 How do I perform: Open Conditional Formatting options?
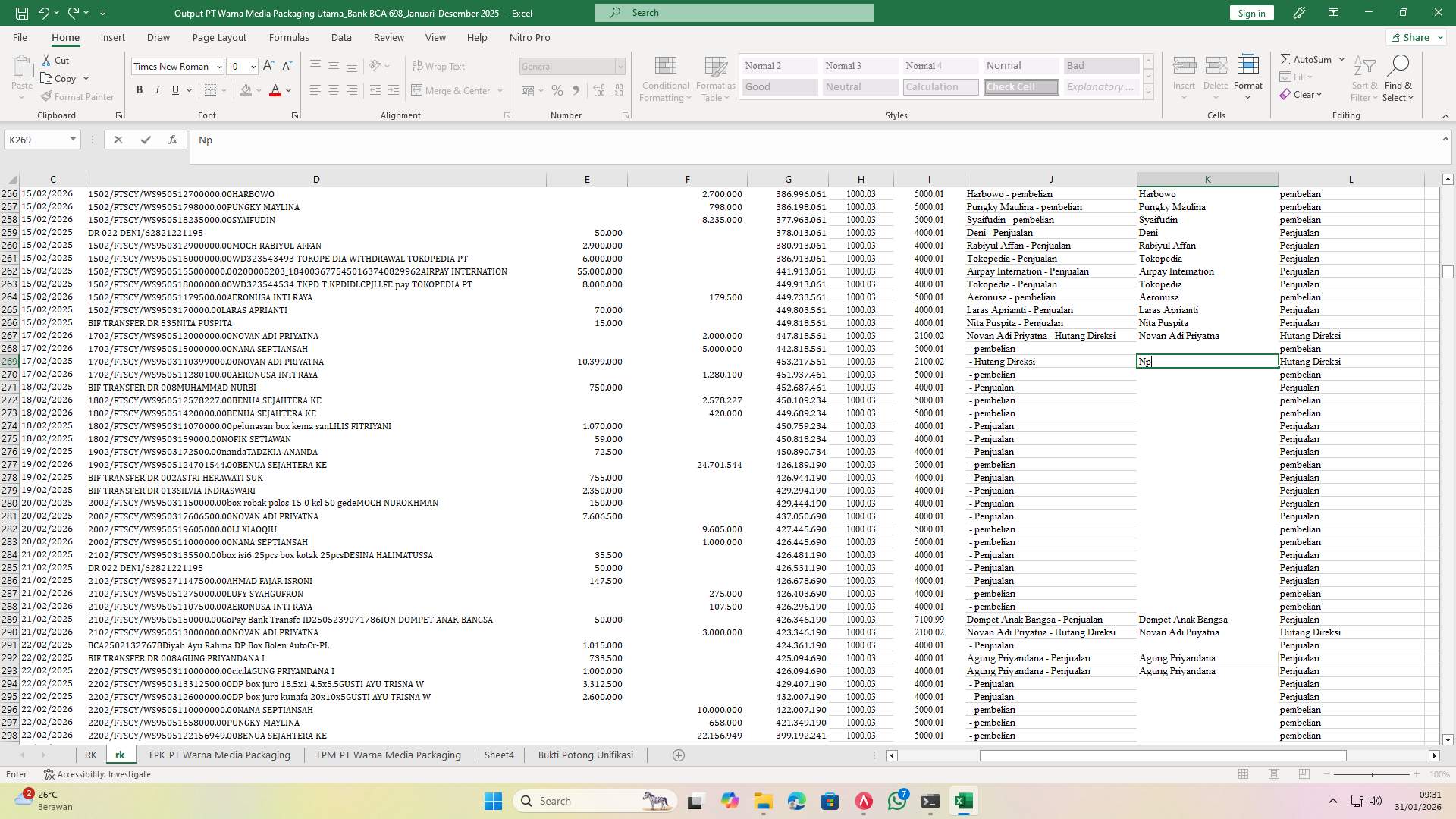(x=665, y=78)
